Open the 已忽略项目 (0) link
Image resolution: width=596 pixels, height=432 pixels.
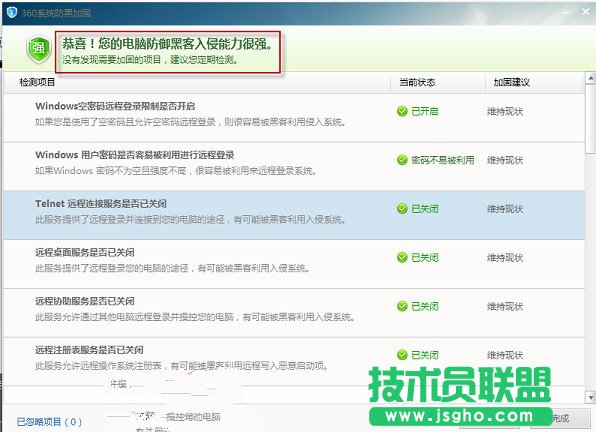click(x=49, y=422)
